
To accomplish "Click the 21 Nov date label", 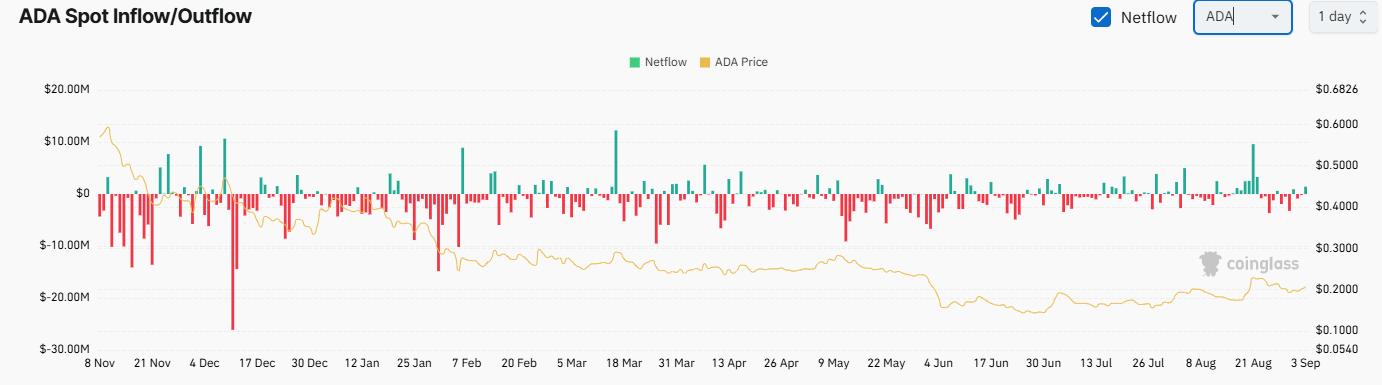I will [x=152, y=364].
